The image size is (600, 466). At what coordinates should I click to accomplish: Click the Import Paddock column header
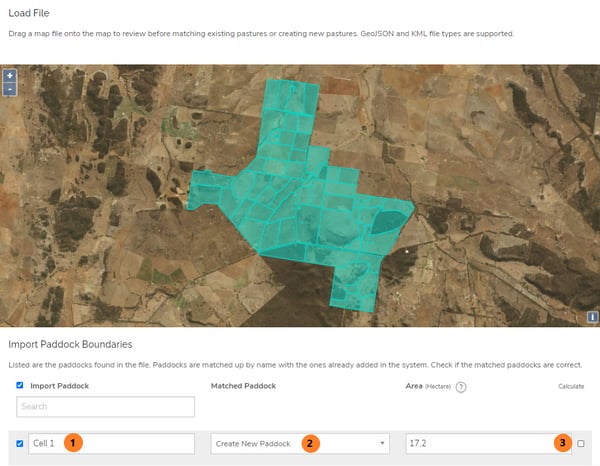click(x=62, y=385)
